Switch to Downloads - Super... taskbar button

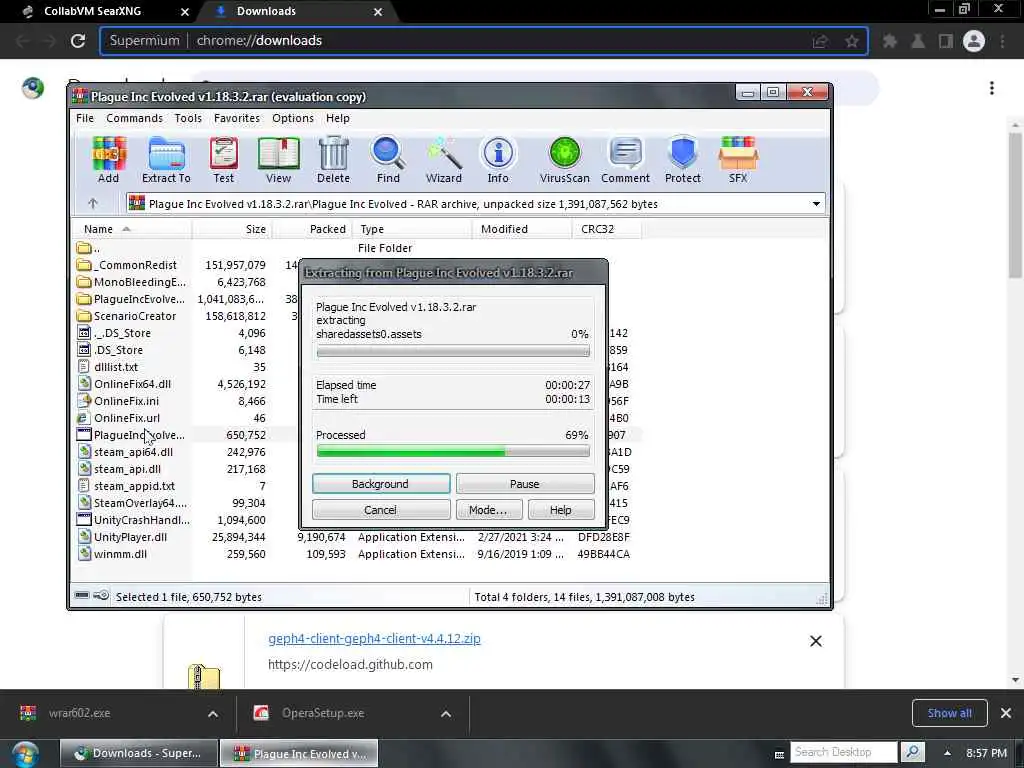point(138,754)
